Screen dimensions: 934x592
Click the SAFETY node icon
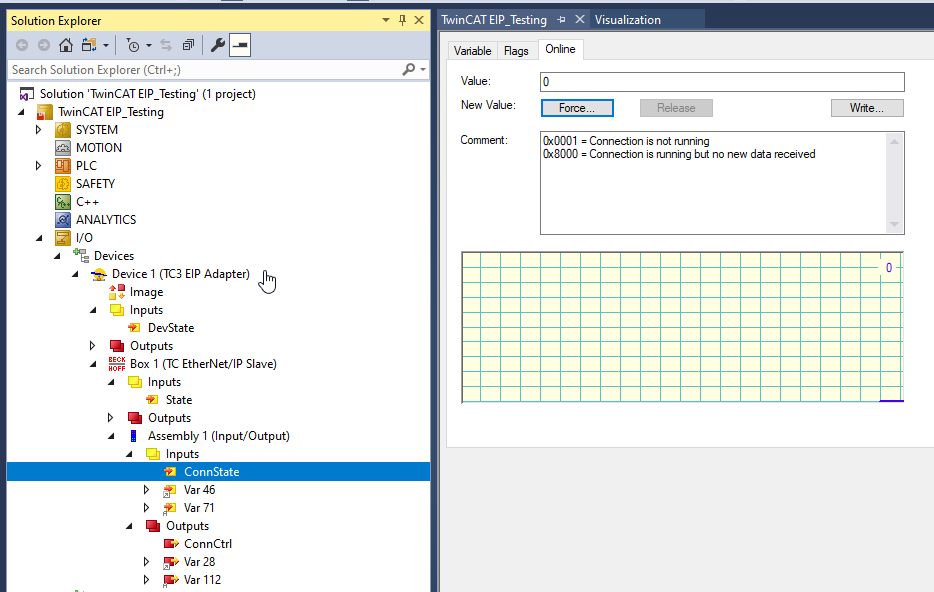pos(63,183)
